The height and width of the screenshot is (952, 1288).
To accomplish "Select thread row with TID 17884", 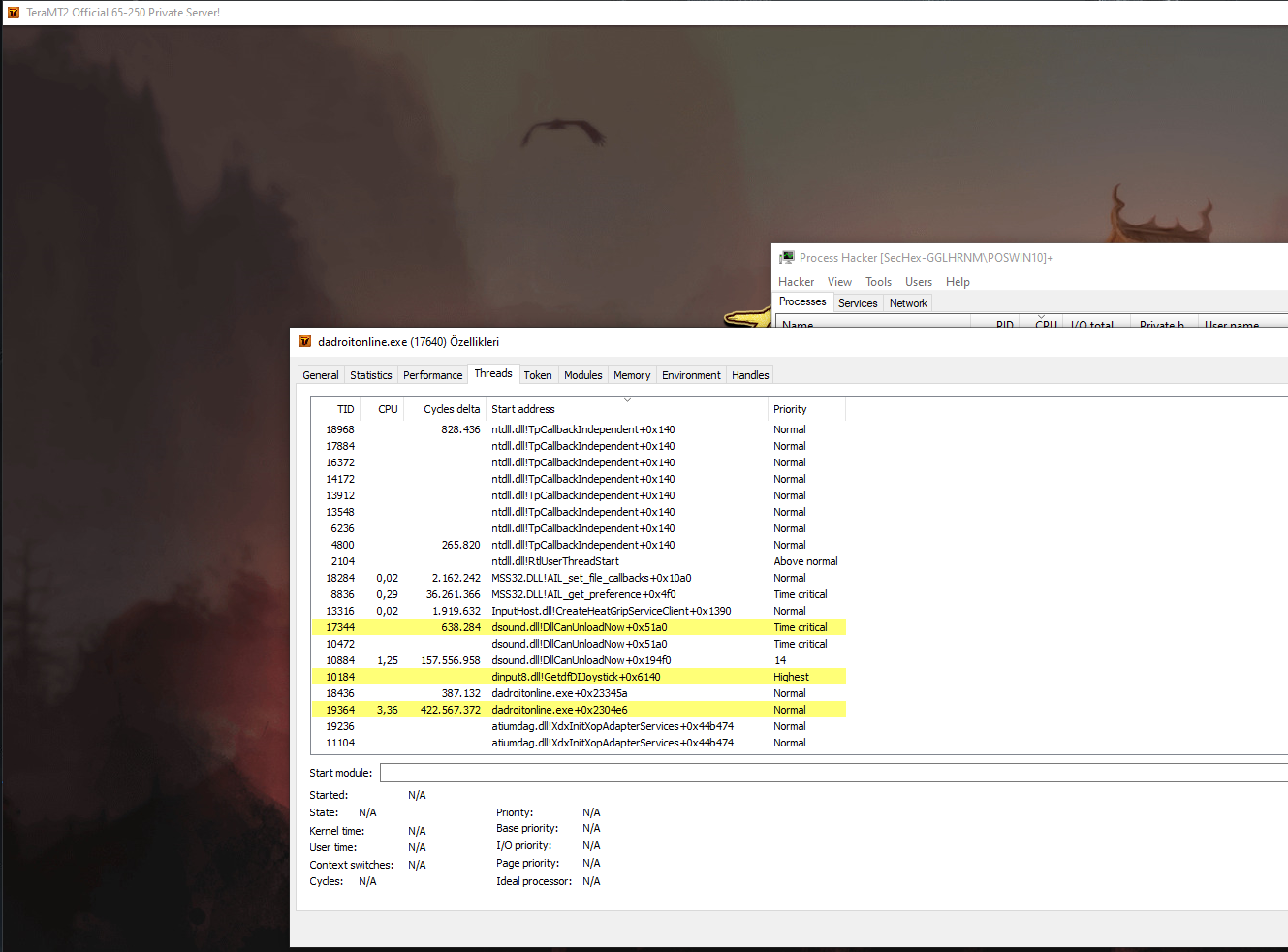I will tap(579, 446).
